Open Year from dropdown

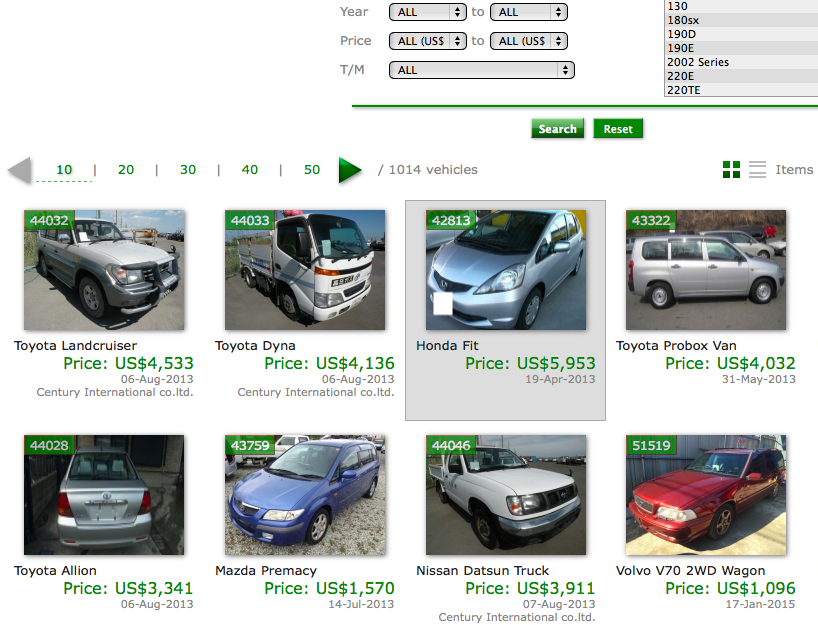click(428, 12)
